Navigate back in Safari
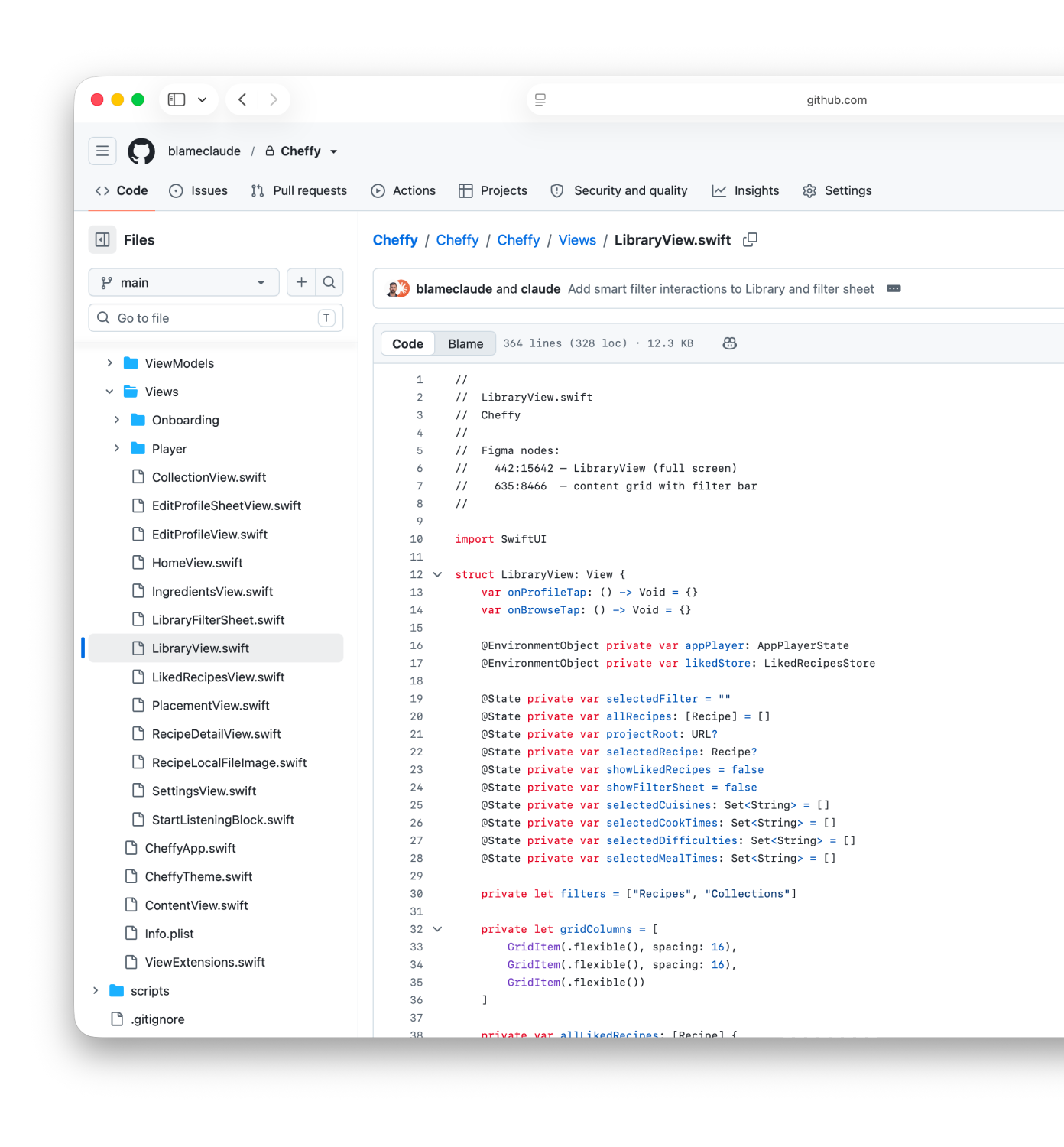This screenshot has height=1147, width=1064. pos(242,99)
